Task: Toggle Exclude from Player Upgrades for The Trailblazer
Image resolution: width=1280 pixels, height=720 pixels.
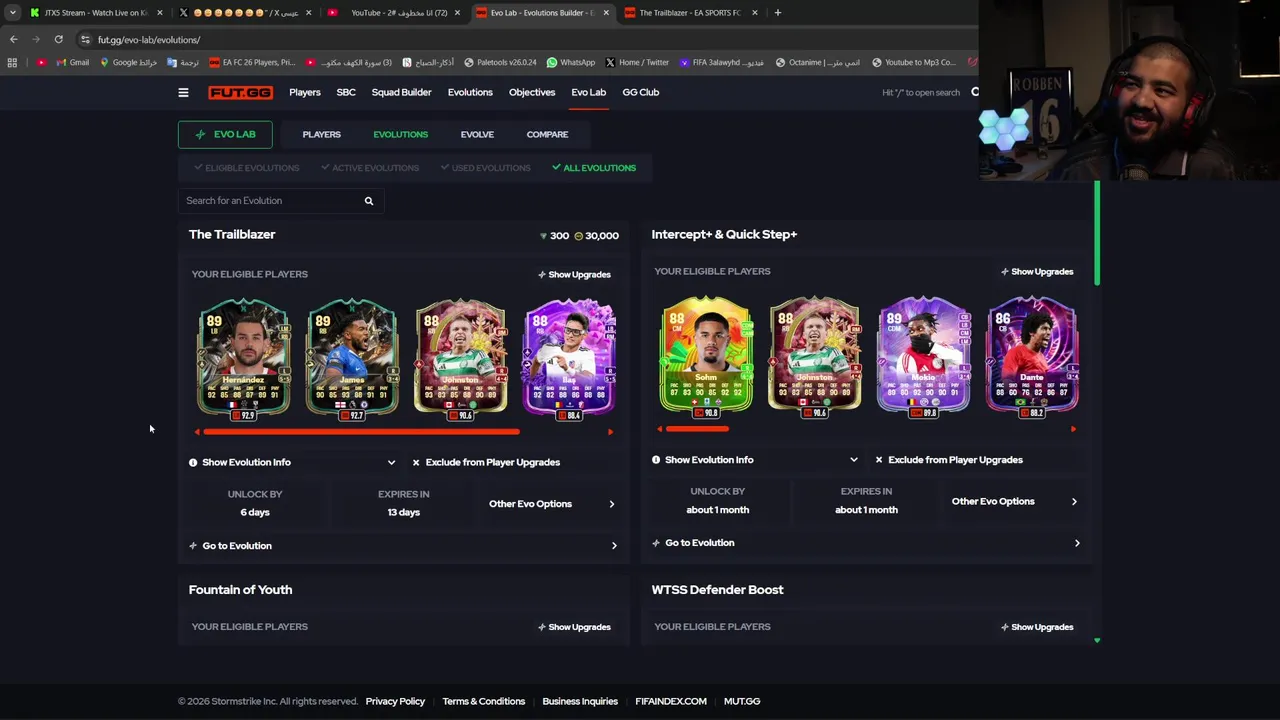Action: click(x=486, y=462)
